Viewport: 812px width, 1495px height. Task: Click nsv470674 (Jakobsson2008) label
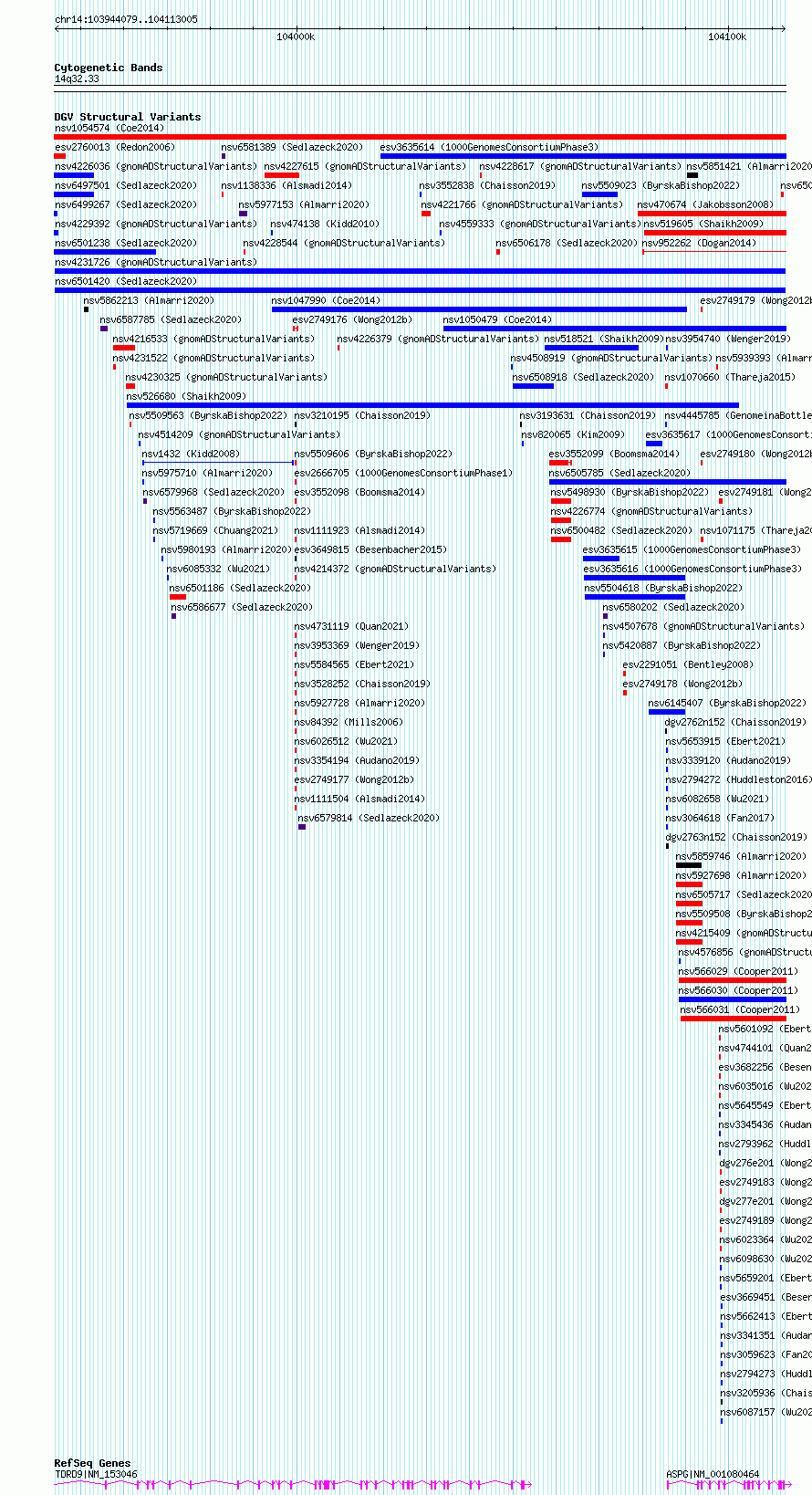pos(705,204)
